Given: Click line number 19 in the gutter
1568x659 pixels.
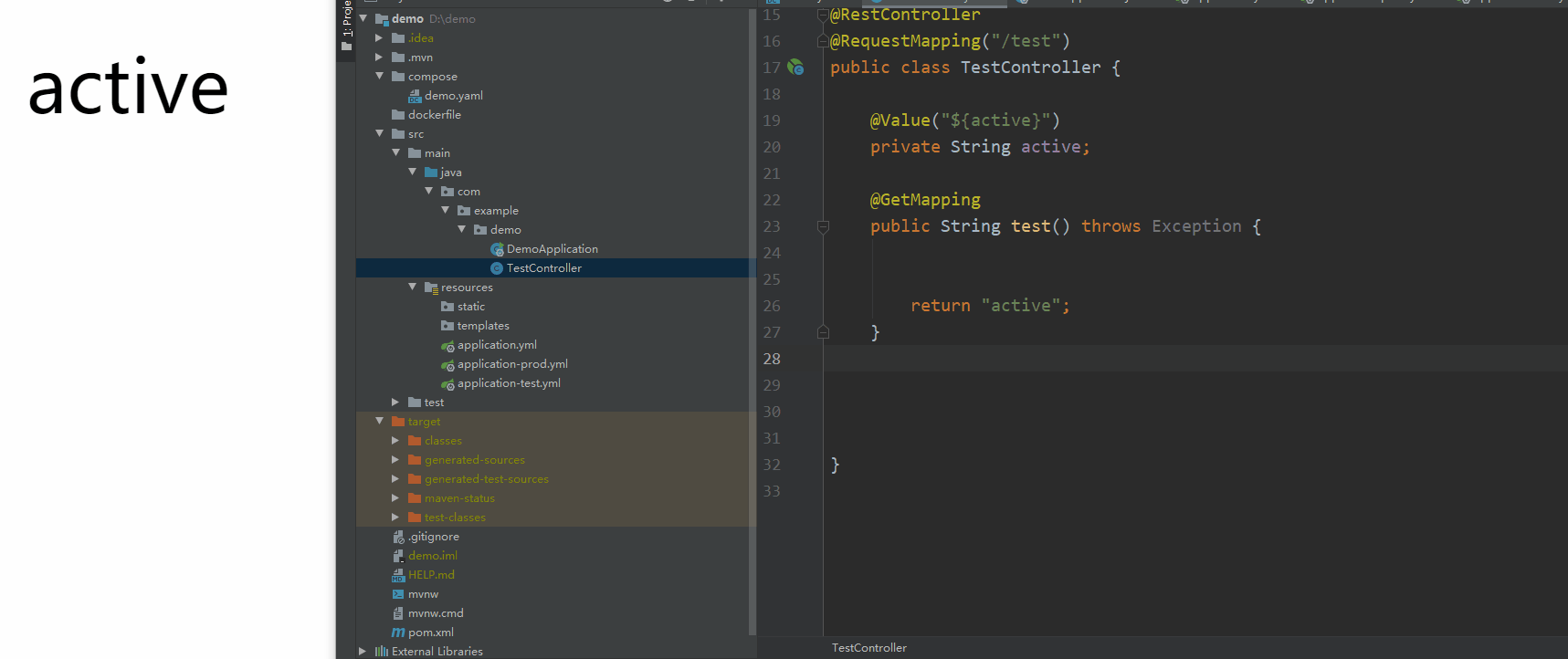Looking at the screenshot, I should click(772, 120).
